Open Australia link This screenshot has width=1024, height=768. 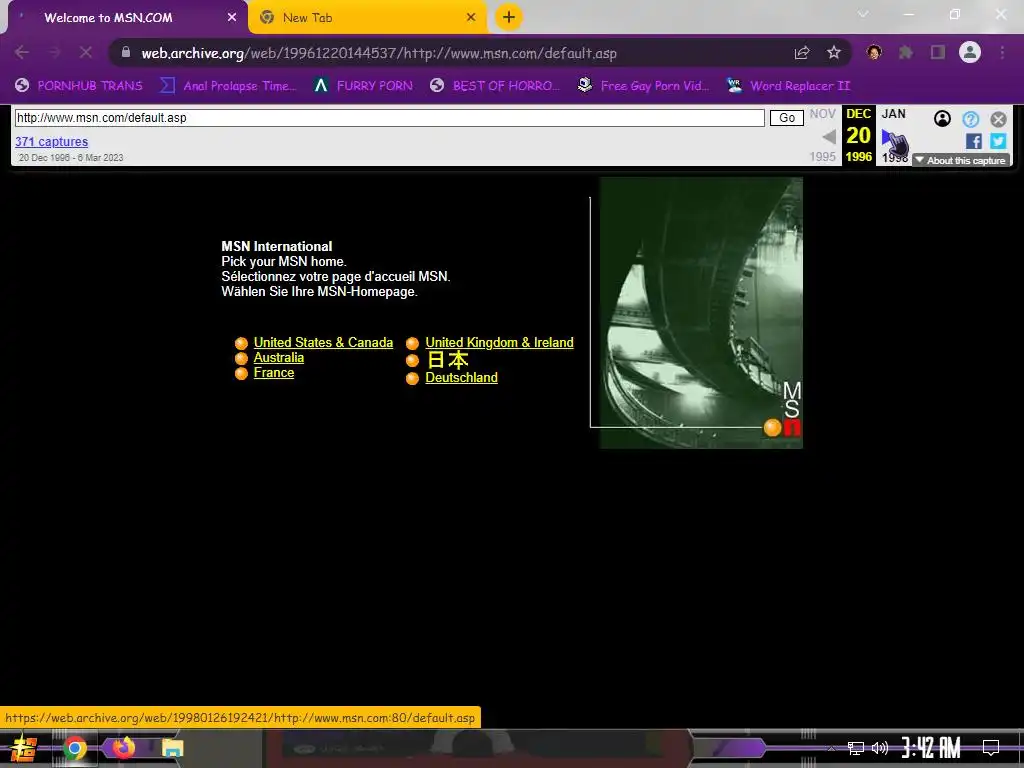point(279,357)
